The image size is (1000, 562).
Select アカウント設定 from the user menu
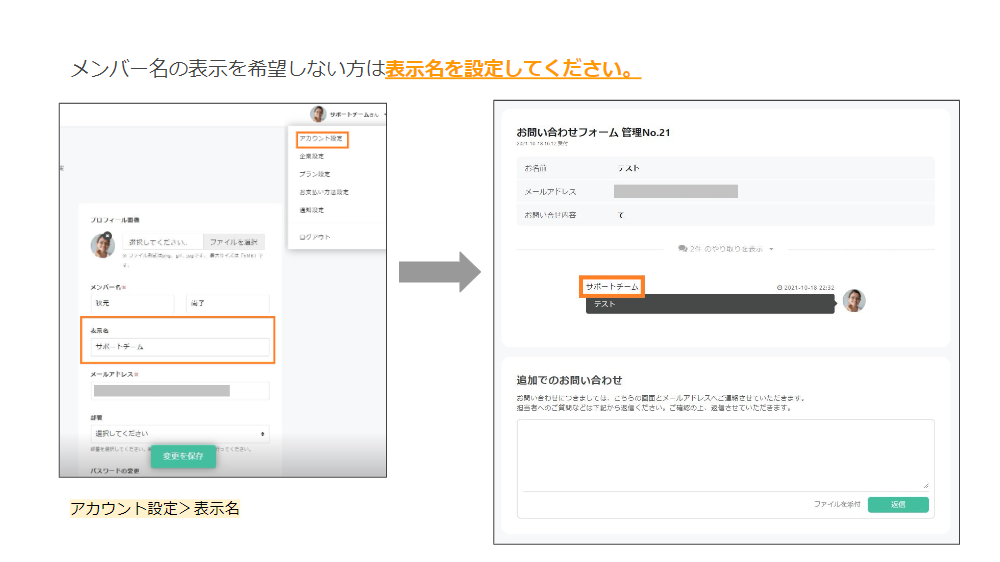point(321,138)
